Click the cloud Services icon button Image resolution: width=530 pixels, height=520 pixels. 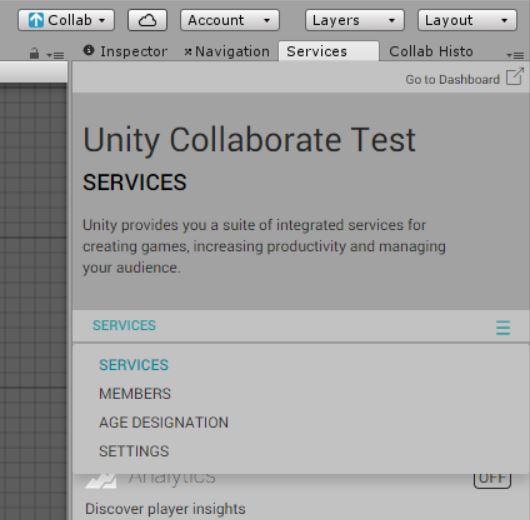coord(147,20)
